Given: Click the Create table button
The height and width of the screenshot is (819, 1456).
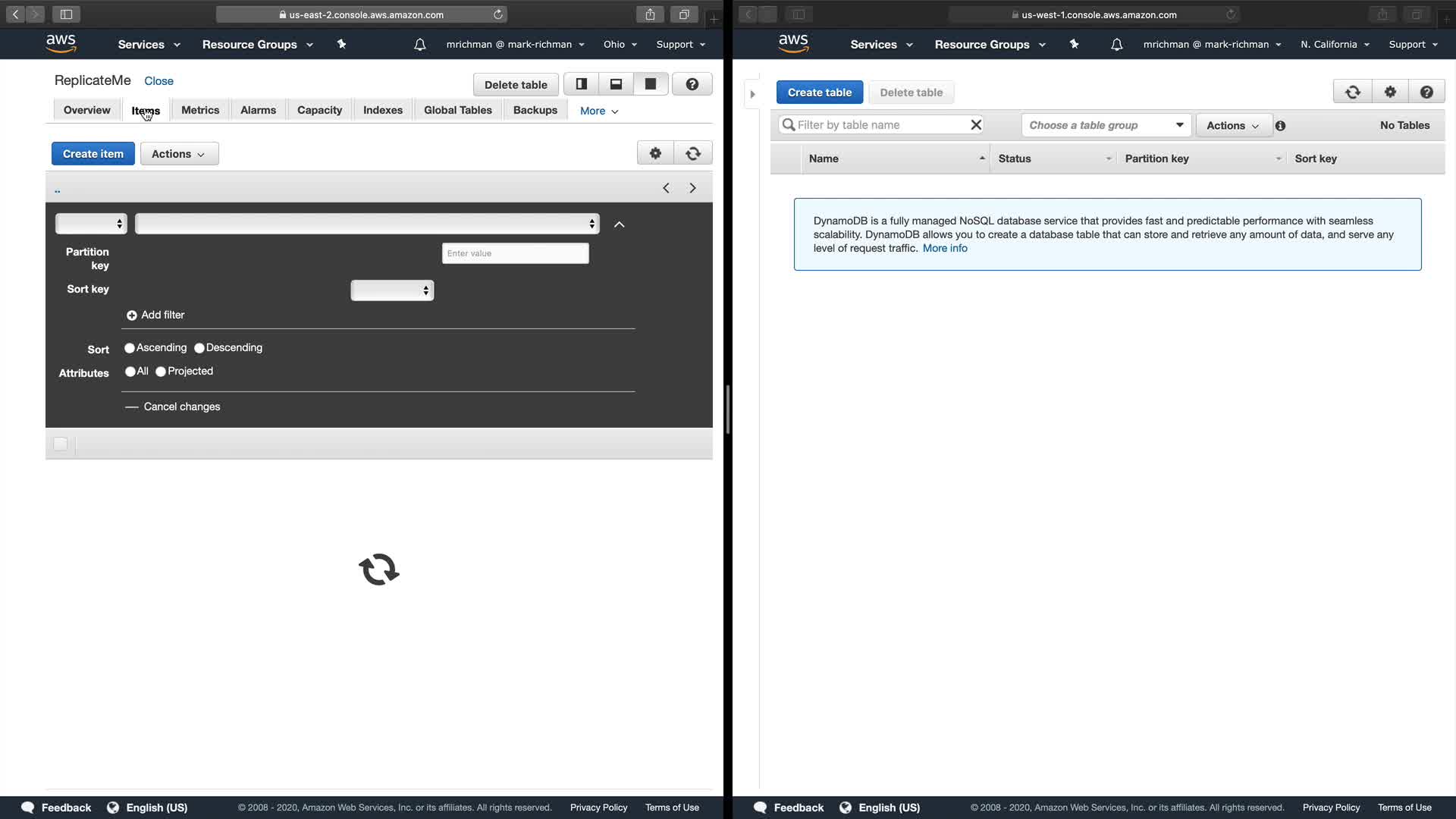Looking at the screenshot, I should coord(819,93).
